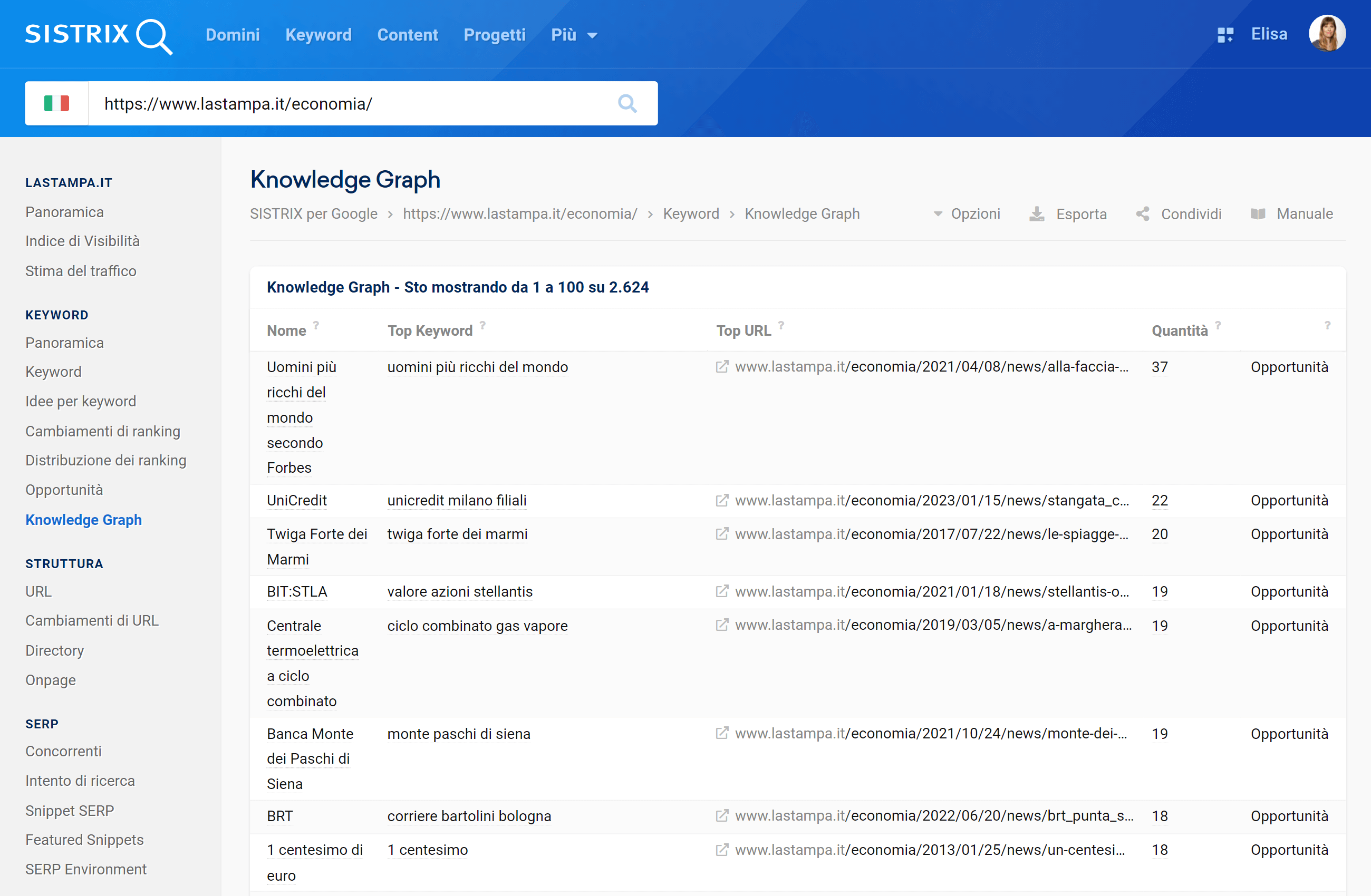Viewport: 1371px width, 896px height.
Task: Click the Opzioni settings icon
Action: click(x=936, y=213)
